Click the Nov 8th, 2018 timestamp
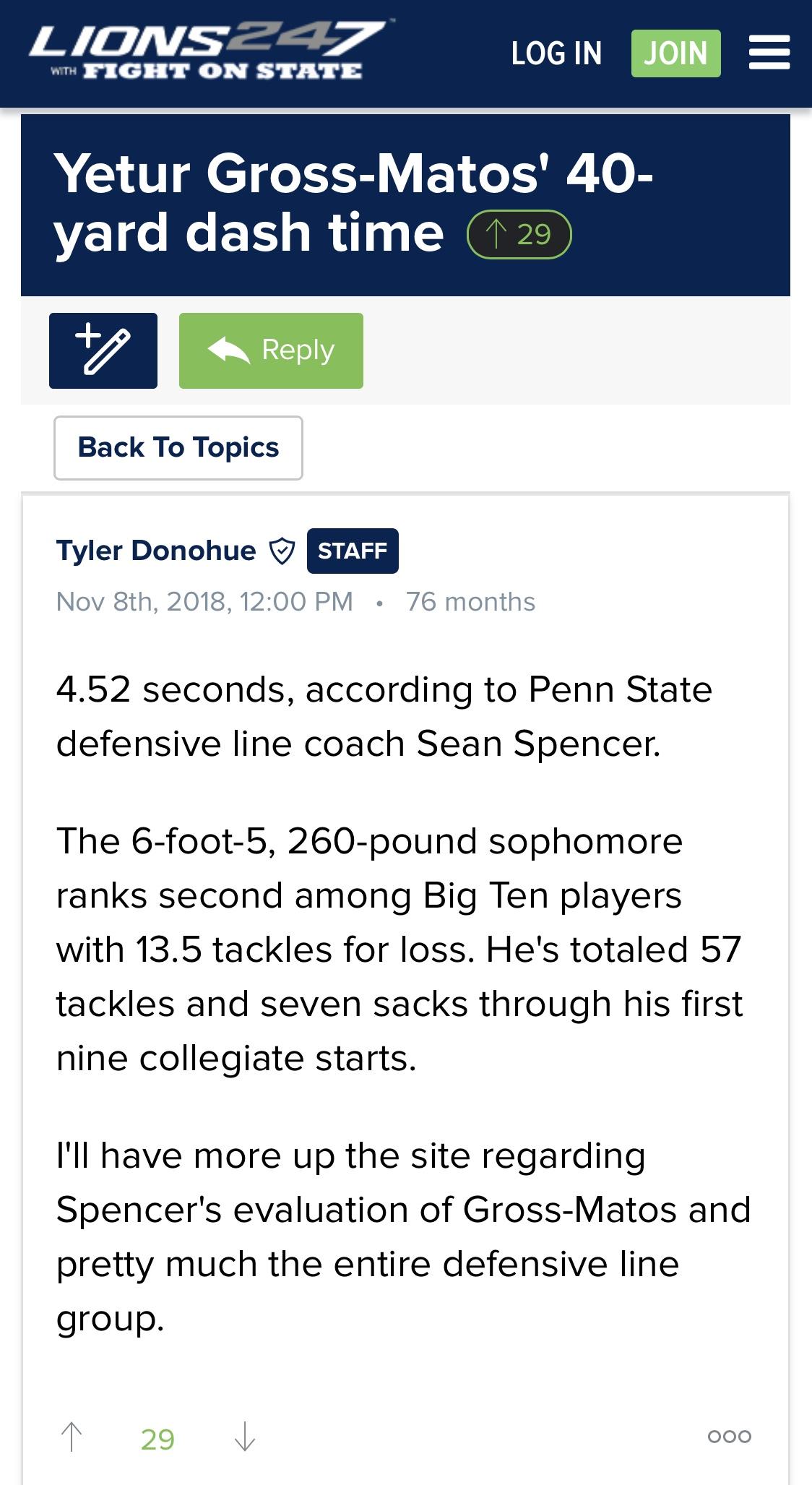 click(x=204, y=602)
